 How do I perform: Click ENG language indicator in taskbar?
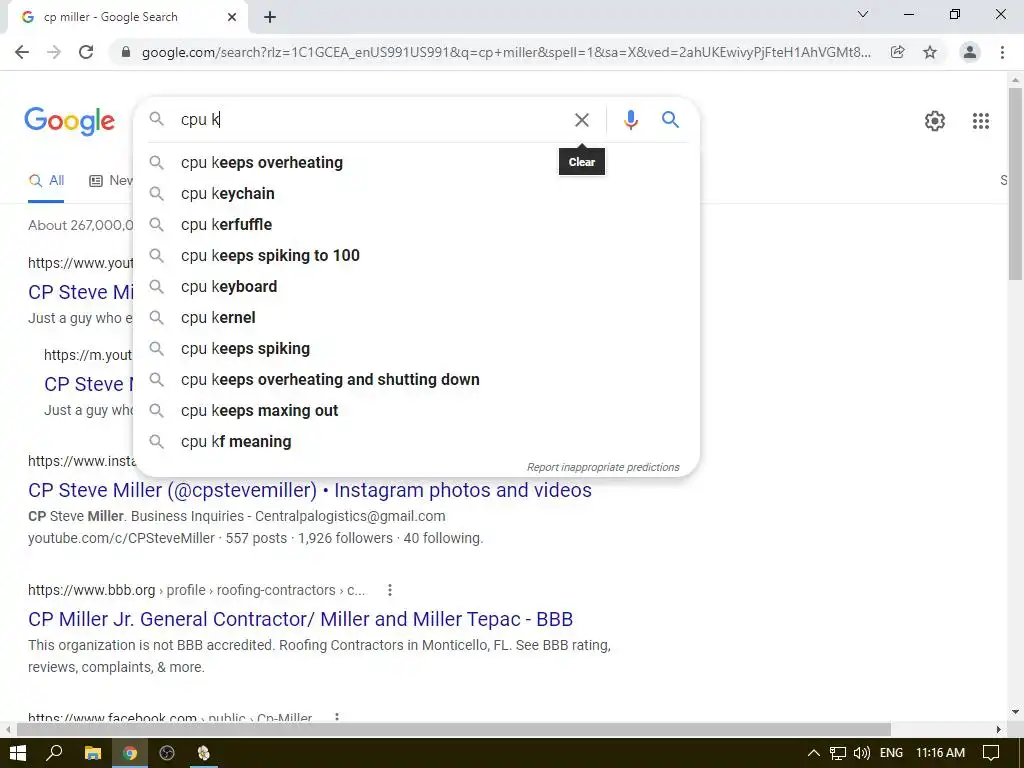pyautogui.click(x=891, y=753)
